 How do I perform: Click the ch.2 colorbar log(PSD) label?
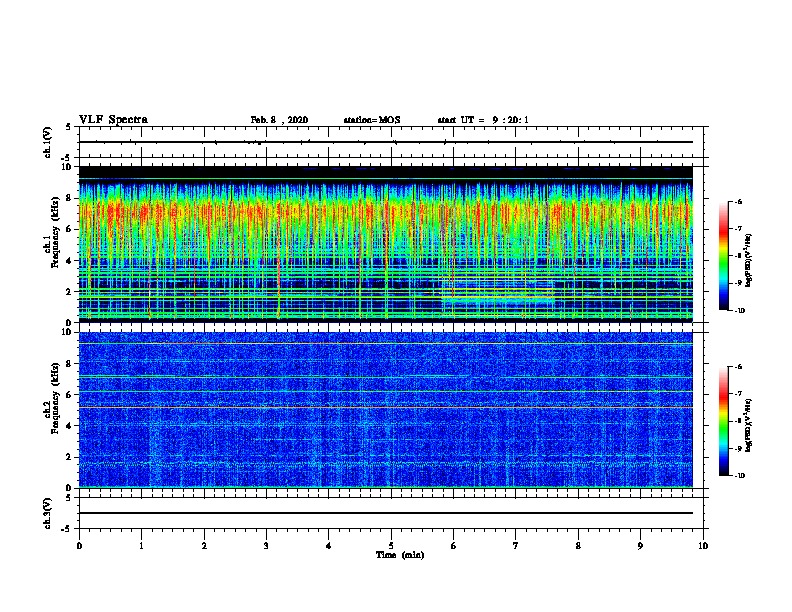coord(748,425)
